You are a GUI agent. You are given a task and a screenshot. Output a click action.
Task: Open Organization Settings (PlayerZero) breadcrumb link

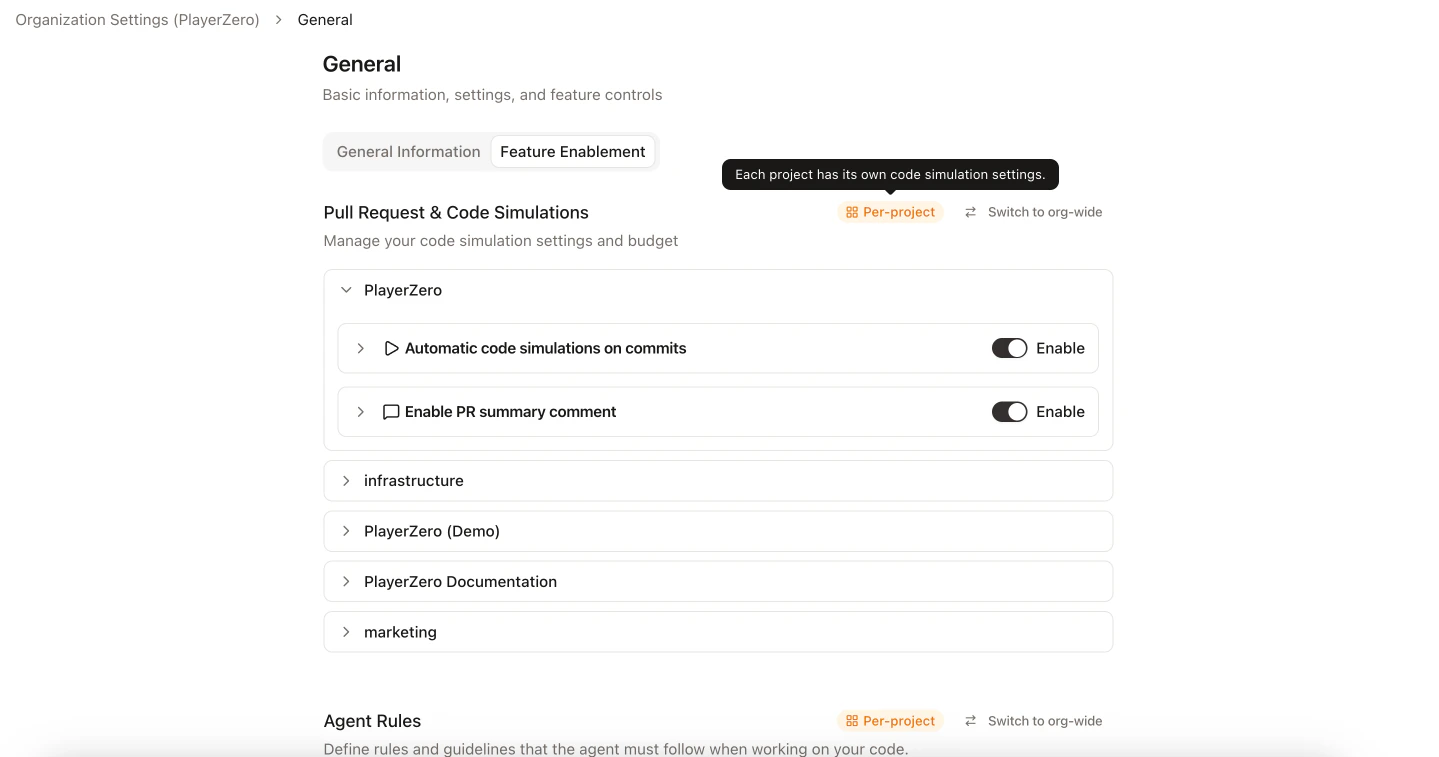(x=136, y=19)
